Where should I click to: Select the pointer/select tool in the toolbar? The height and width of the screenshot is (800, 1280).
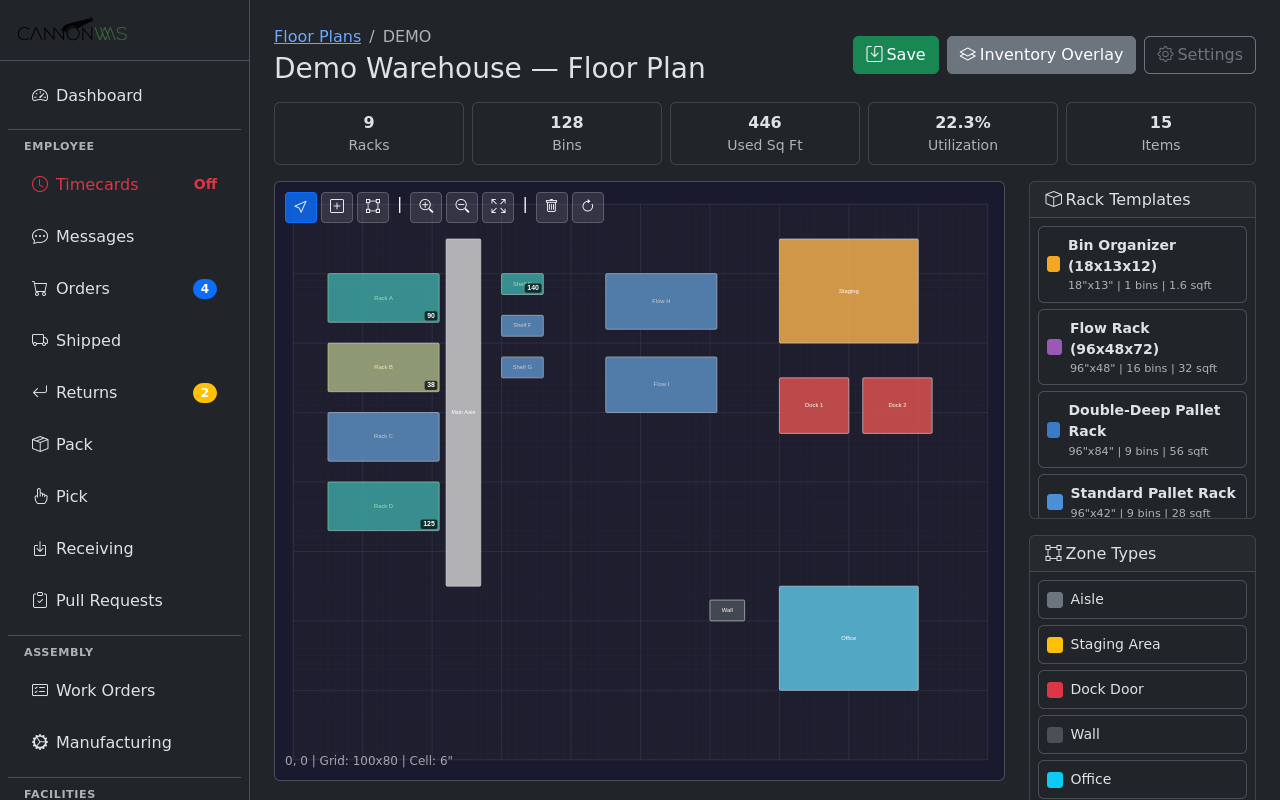click(301, 207)
